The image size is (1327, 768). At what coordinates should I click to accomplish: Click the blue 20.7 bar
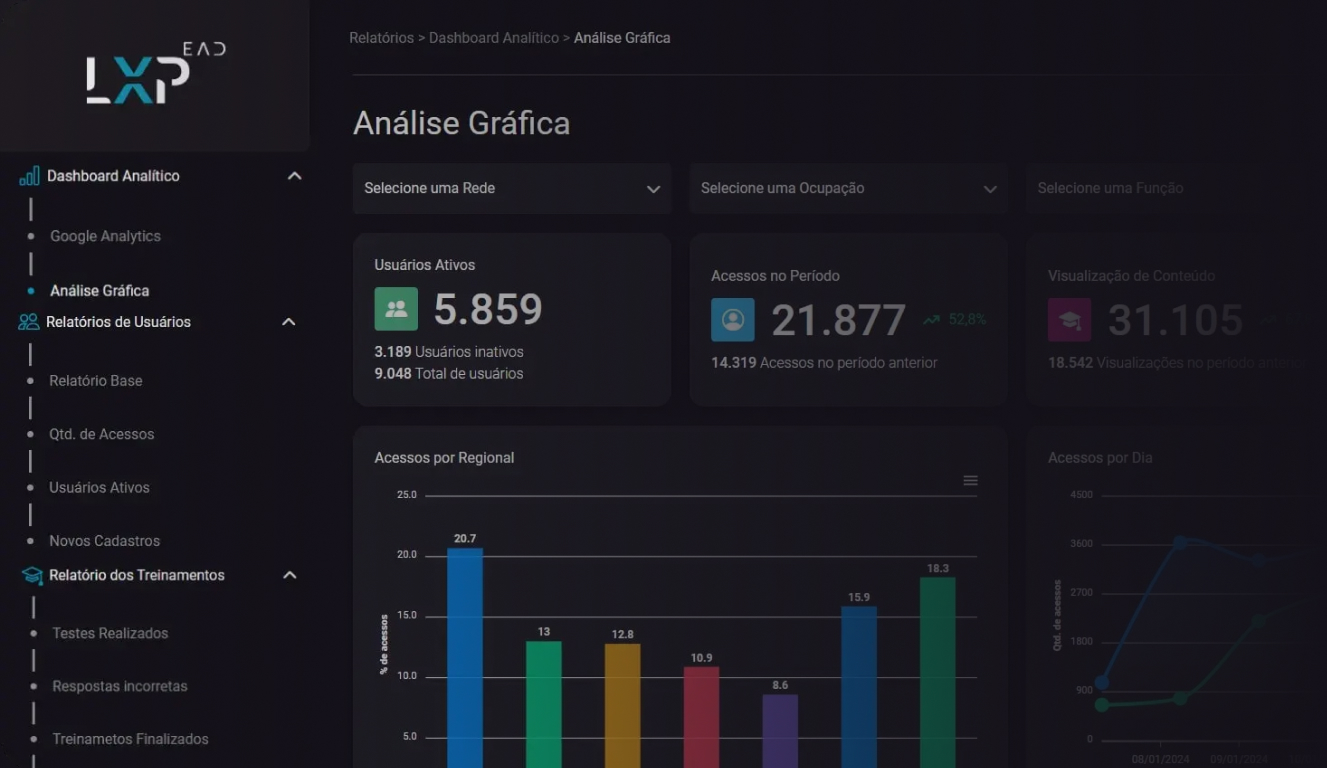tap(465, 658)
